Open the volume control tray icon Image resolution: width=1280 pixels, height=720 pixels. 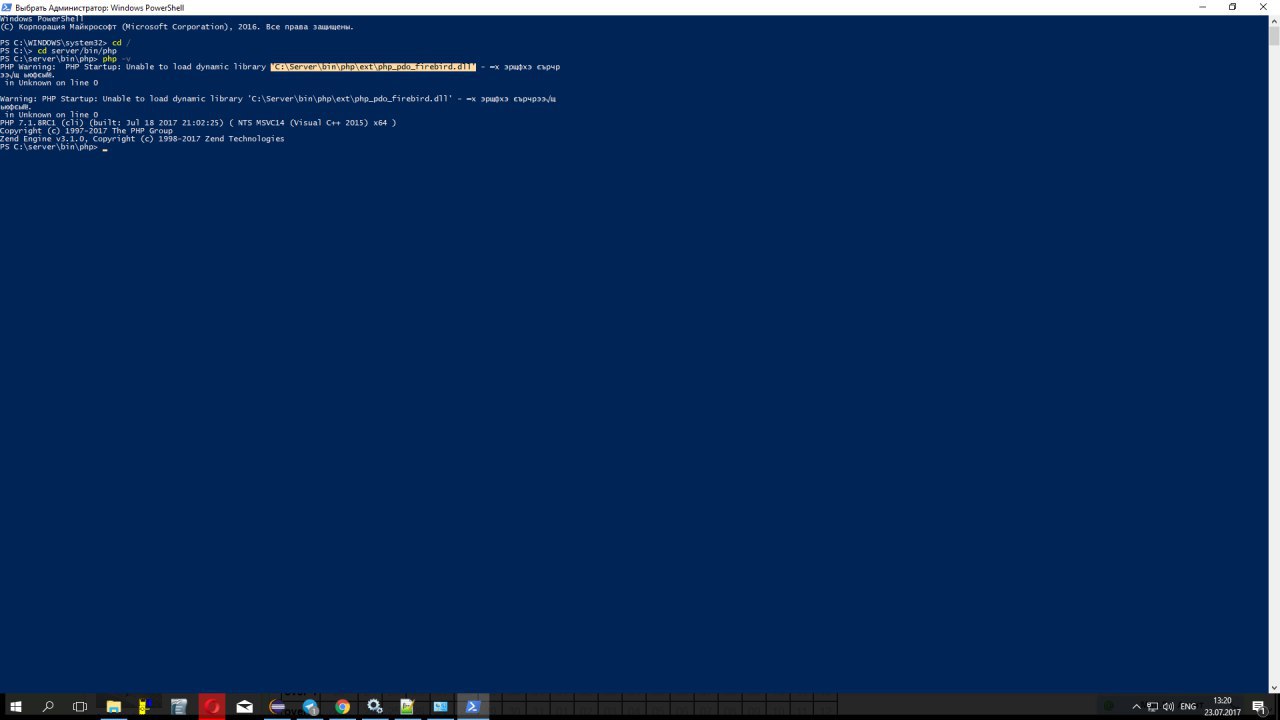click(1168, 707)
